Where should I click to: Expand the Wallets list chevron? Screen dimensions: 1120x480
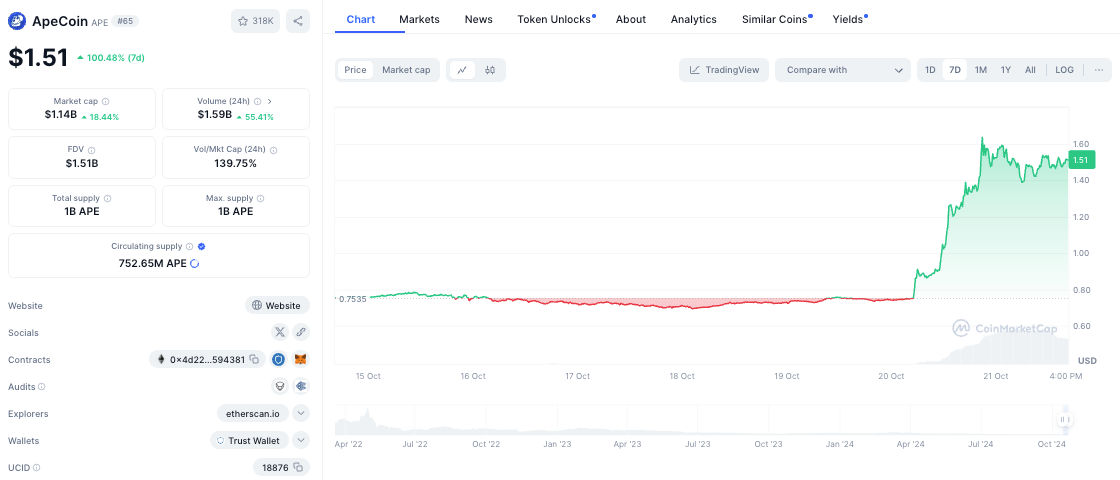coord(301,440)
